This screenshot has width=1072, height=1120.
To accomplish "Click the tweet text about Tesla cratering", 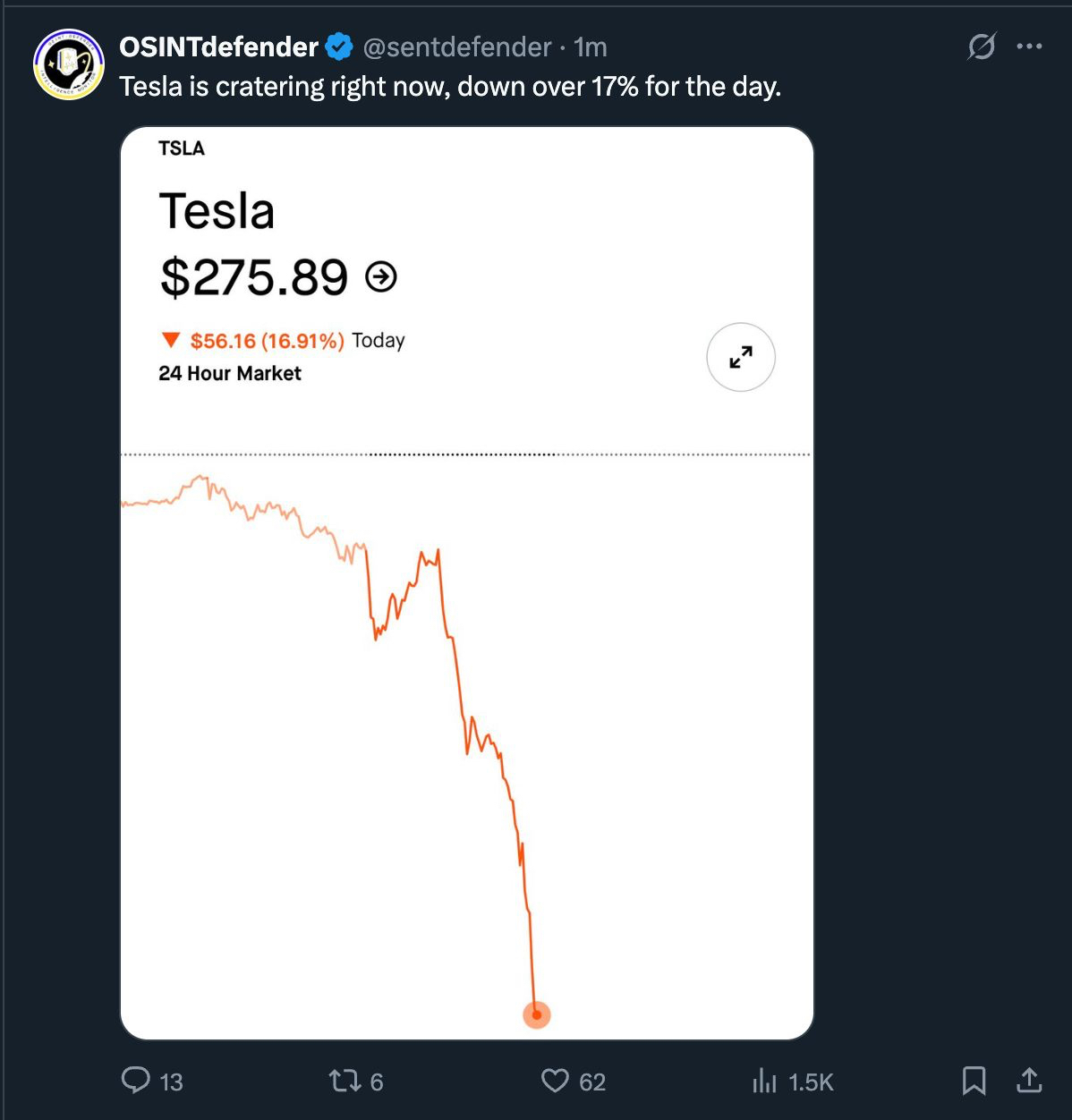I will (450, 87).
